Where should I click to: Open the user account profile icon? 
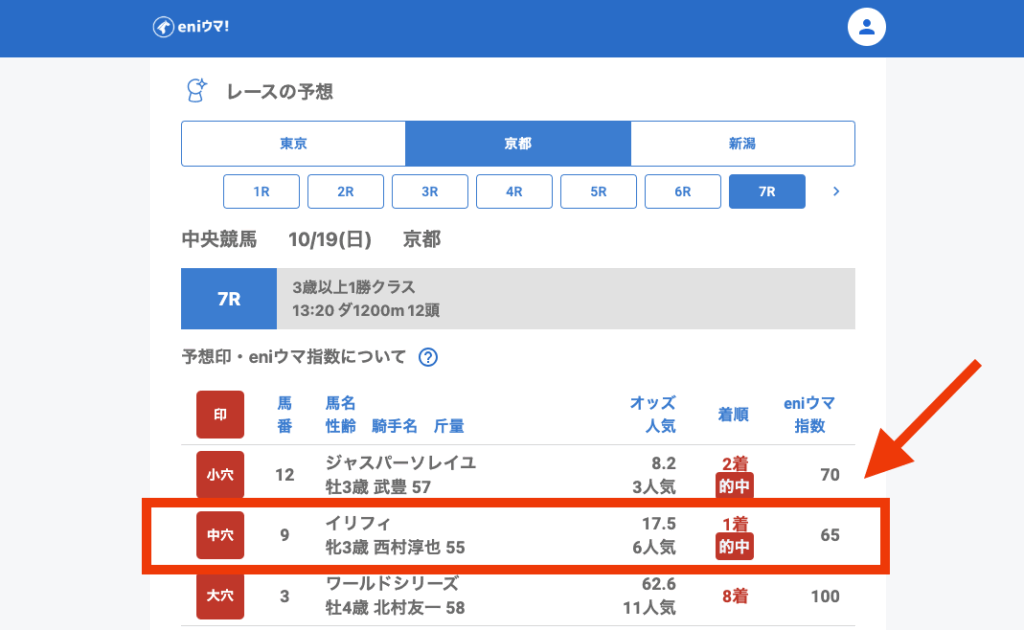point(867,27)
